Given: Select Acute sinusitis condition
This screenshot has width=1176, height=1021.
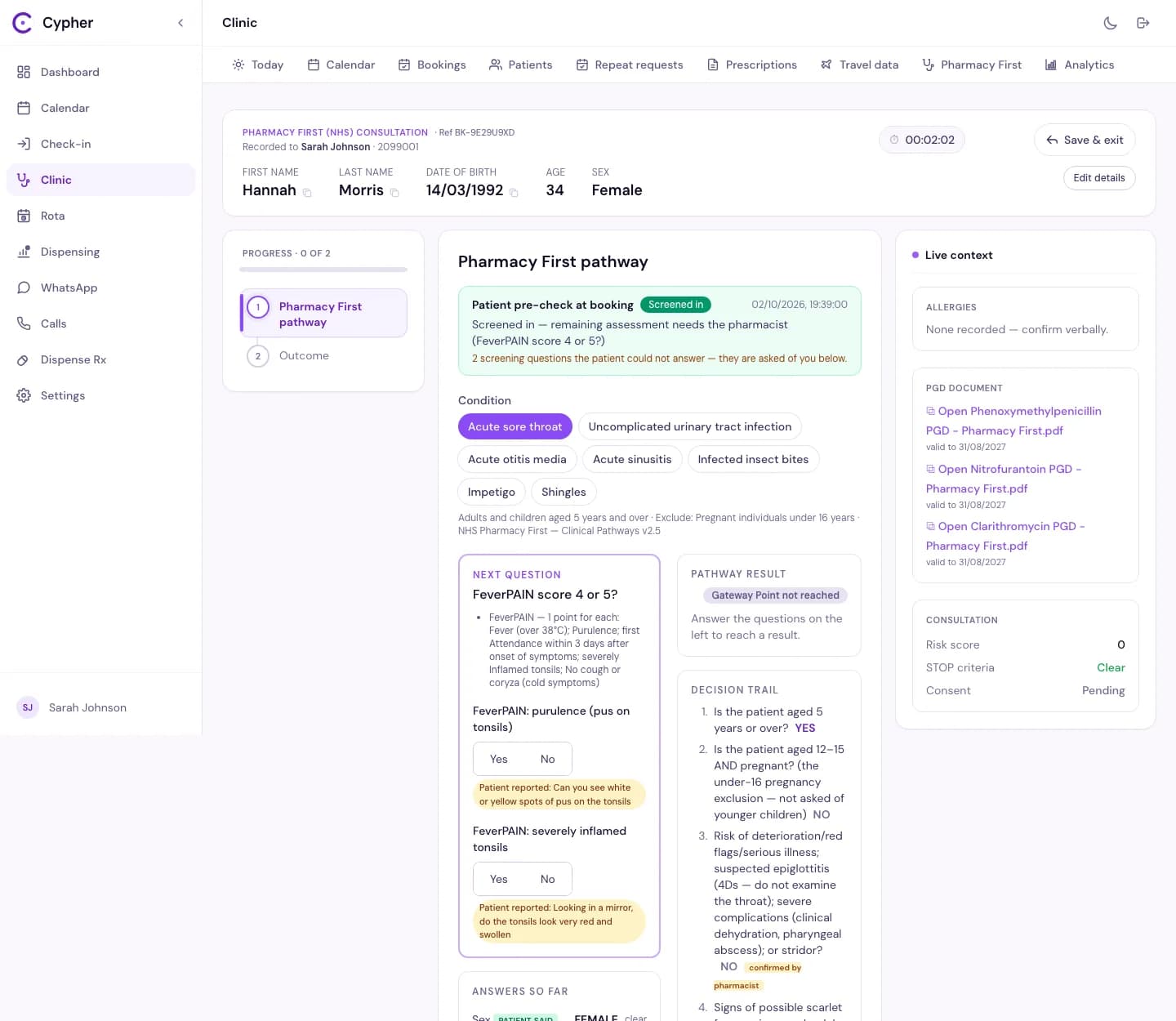Looking at the screenshot, I should click(x=632, y=459).
